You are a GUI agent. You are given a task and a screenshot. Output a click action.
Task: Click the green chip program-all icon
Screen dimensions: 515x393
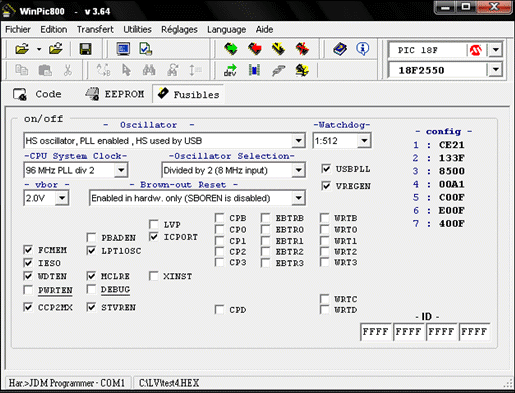[x=231, y=49]
